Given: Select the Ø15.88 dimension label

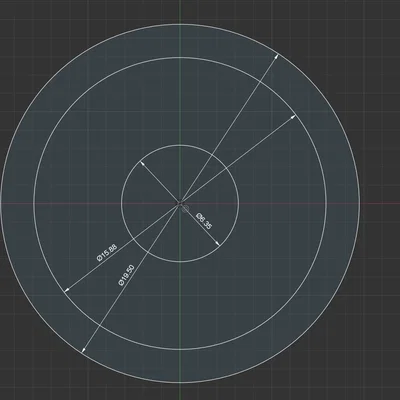Looking at the screenshot, I should (107, 253).
